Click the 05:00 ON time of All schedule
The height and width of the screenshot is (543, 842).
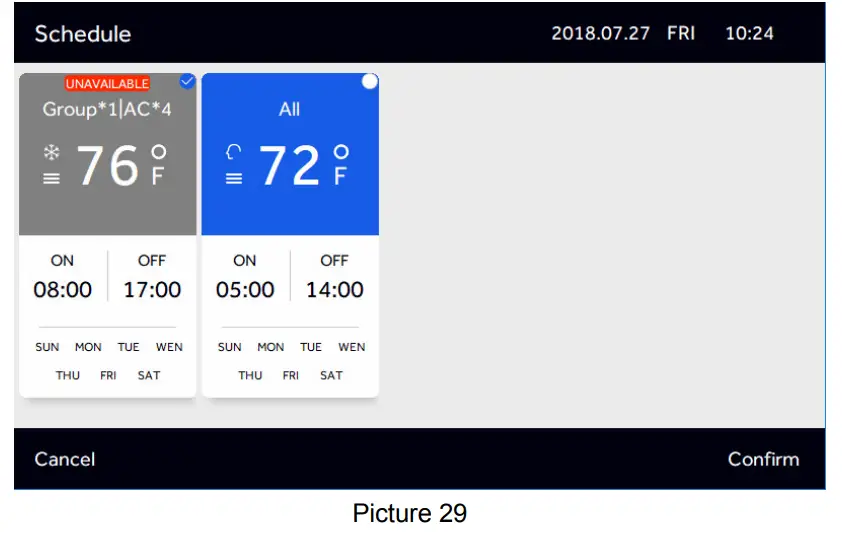point(245,290)
